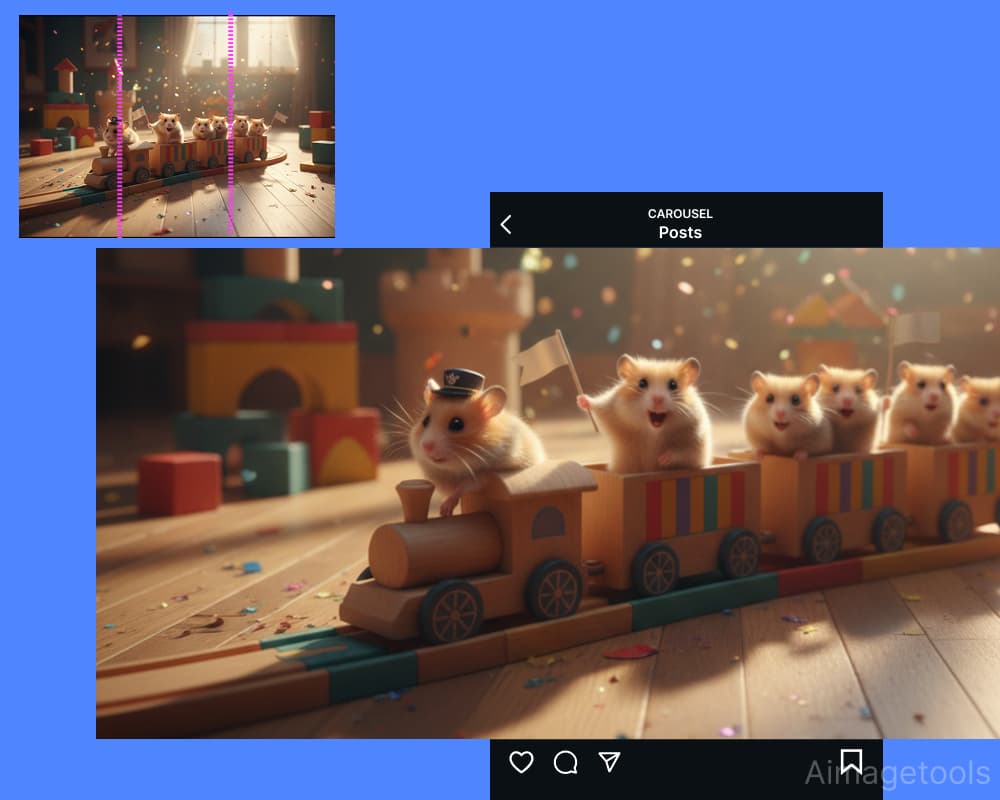Open the Posts header dropdown
This screenshot has height=800, width=1000.
point(681,233)
